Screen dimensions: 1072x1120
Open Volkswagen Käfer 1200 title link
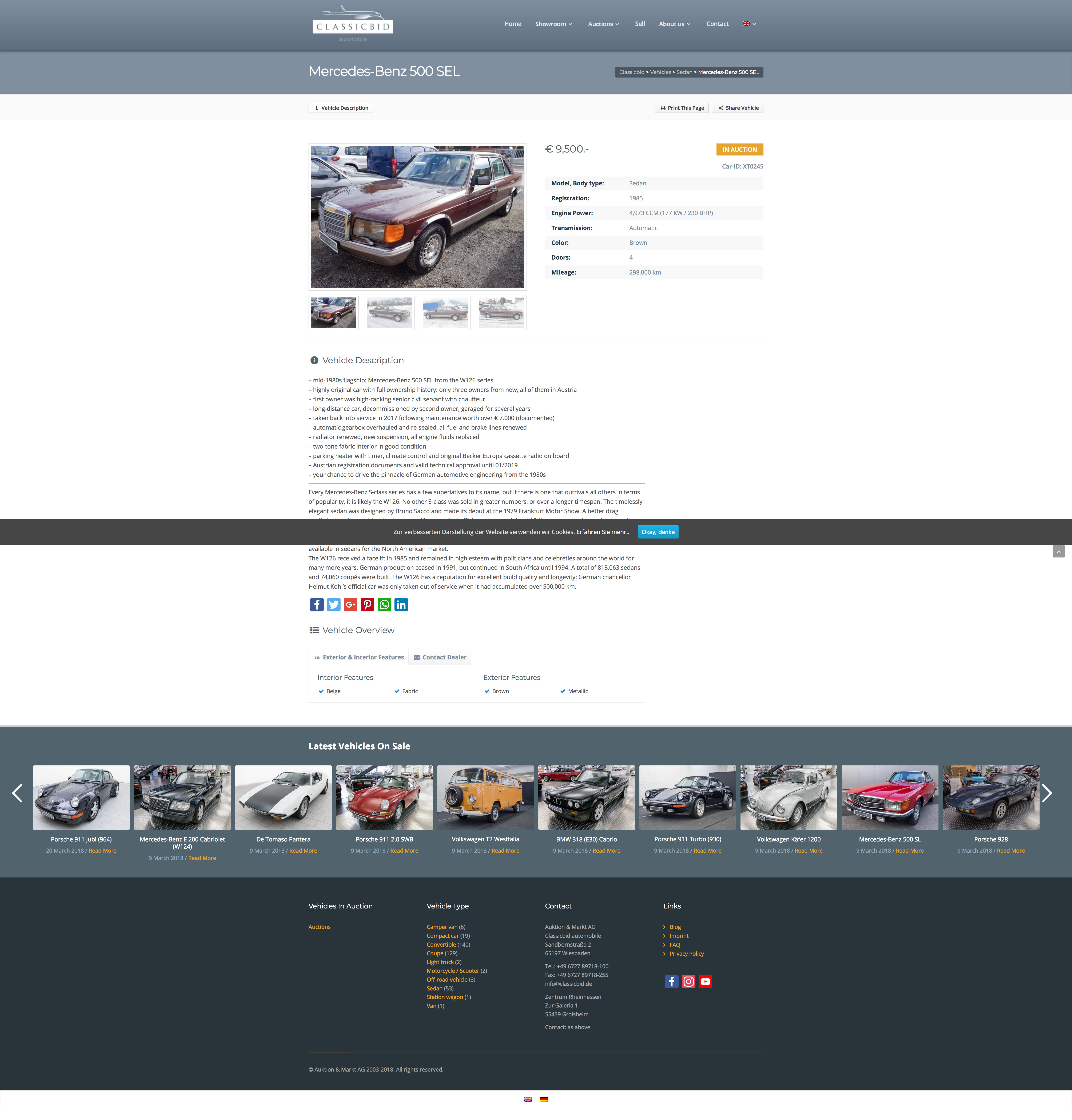point(789,839)
